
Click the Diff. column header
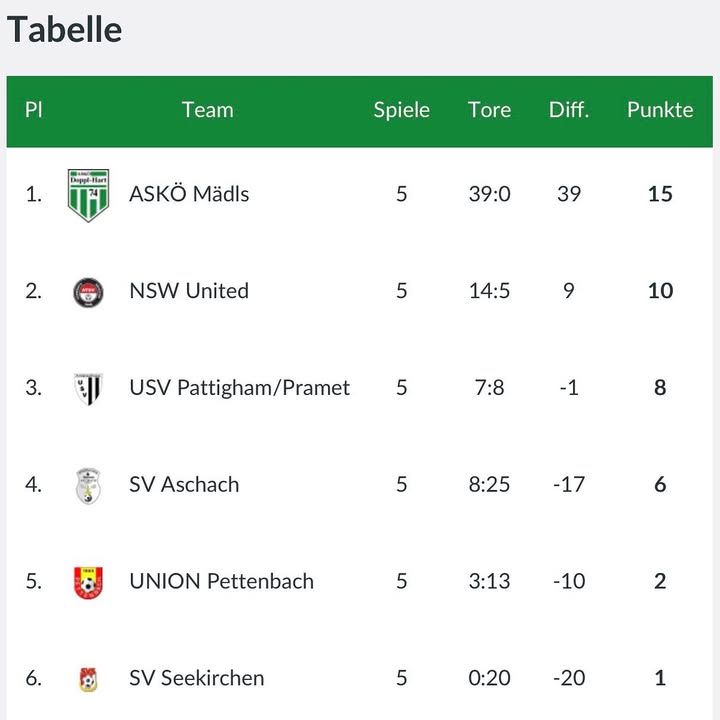pyautogui.click(x=569, y=110)
